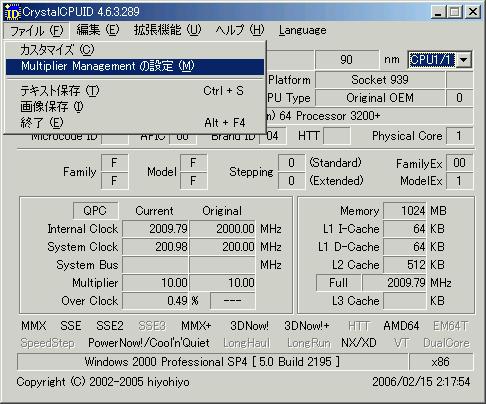
Task: Click the AMD64 feature label
Action: [x=401, y=326]
